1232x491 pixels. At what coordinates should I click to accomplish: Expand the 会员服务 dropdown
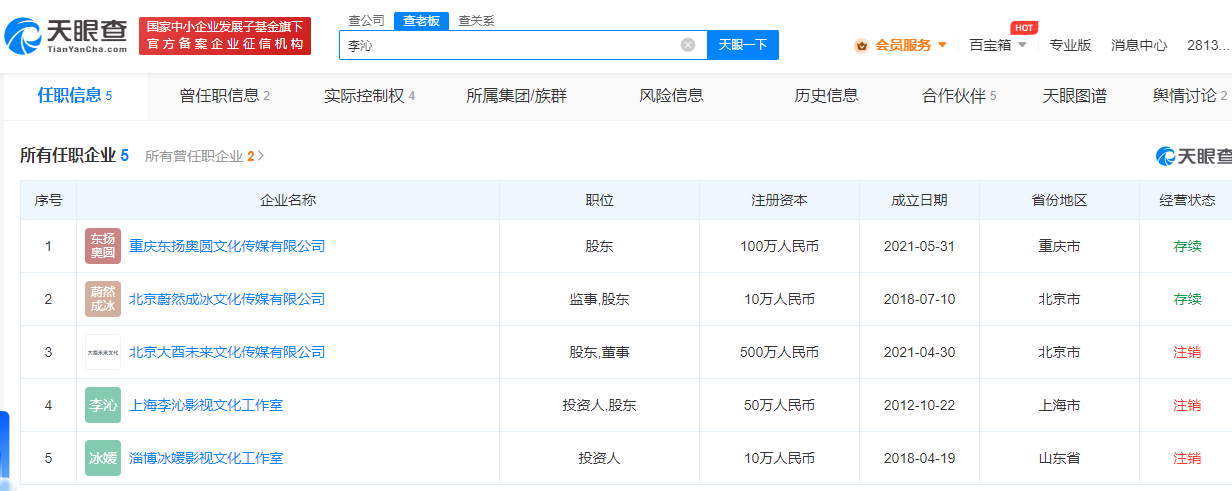(943, 45)
